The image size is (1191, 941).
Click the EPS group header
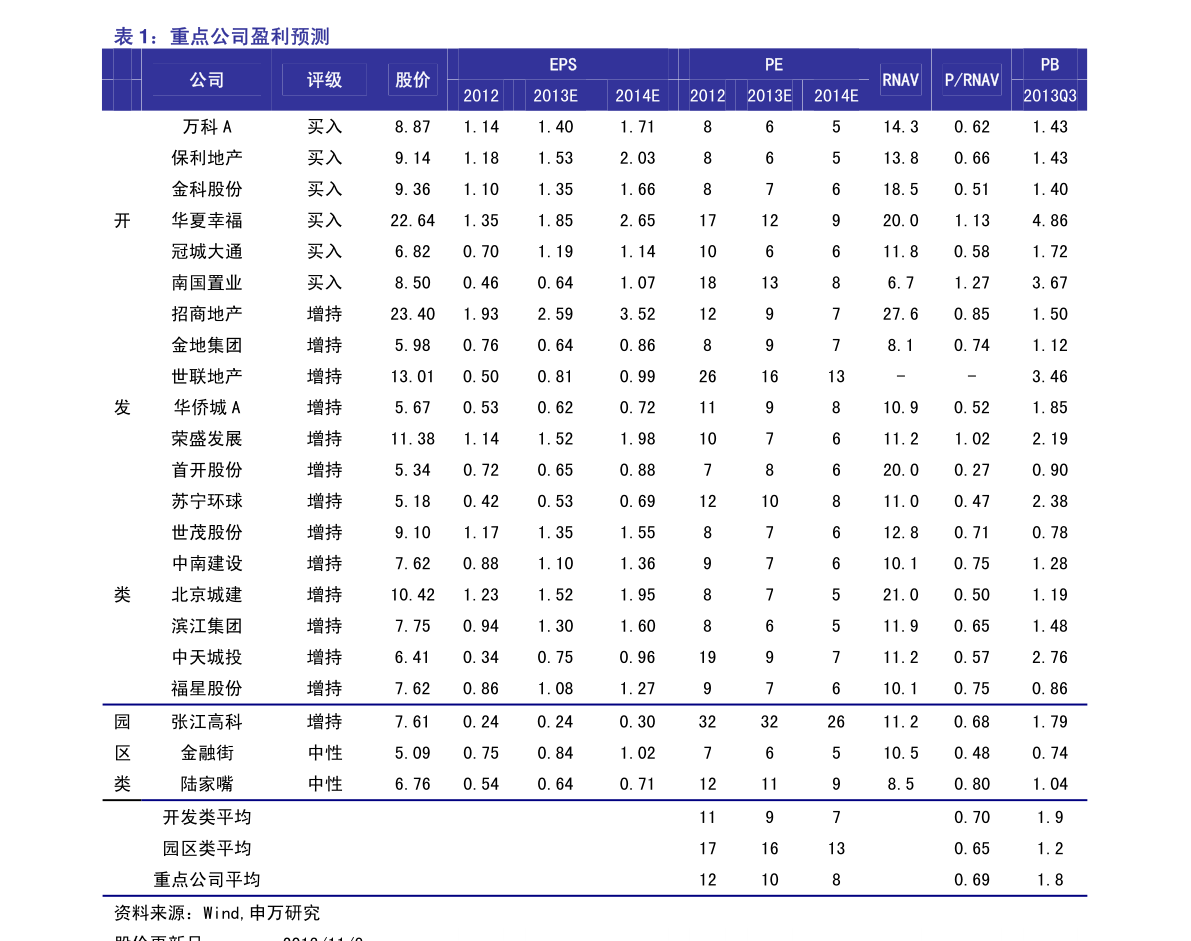pos(562,64)
